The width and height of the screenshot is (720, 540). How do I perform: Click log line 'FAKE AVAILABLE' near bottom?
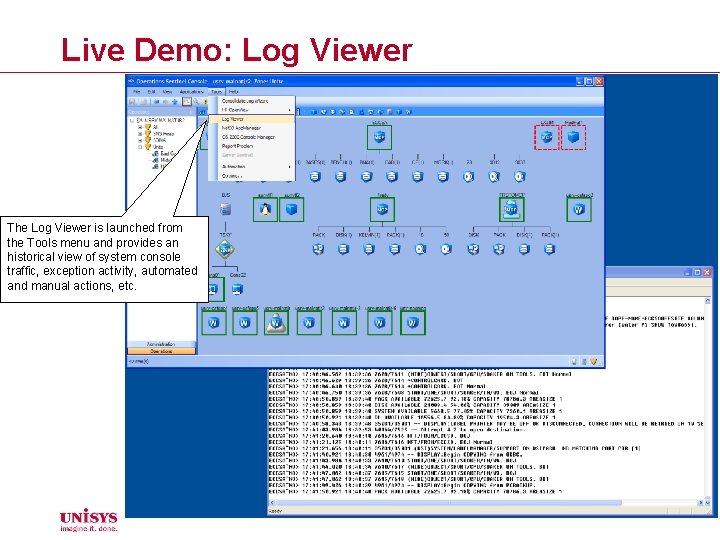[x=416, y=491]
